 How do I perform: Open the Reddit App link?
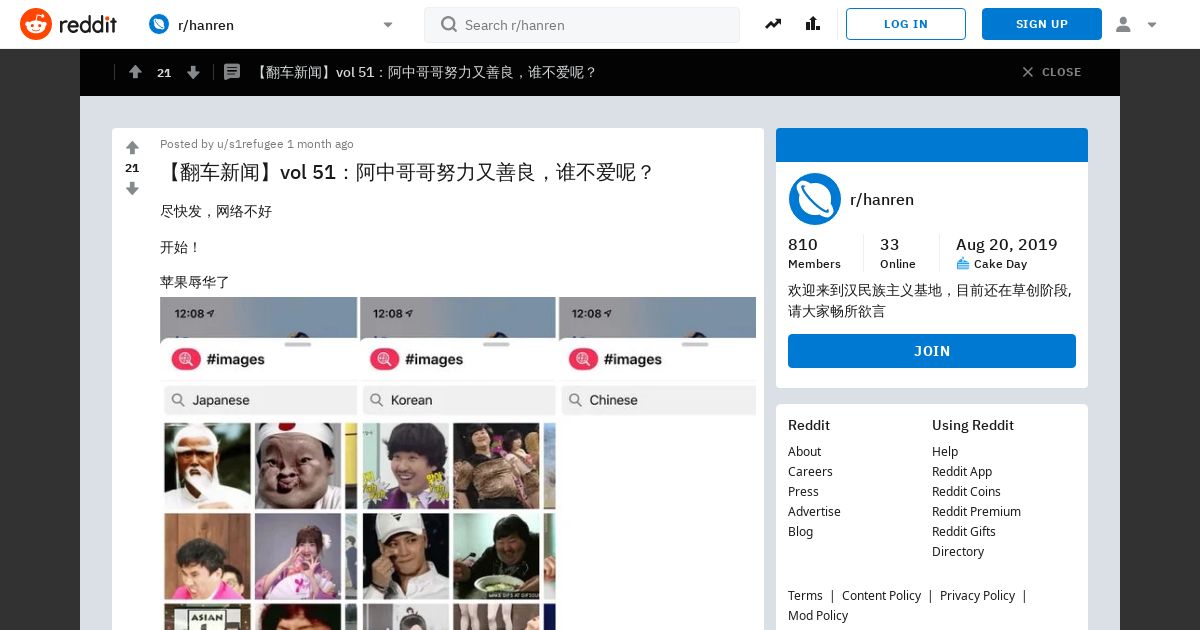962,471
